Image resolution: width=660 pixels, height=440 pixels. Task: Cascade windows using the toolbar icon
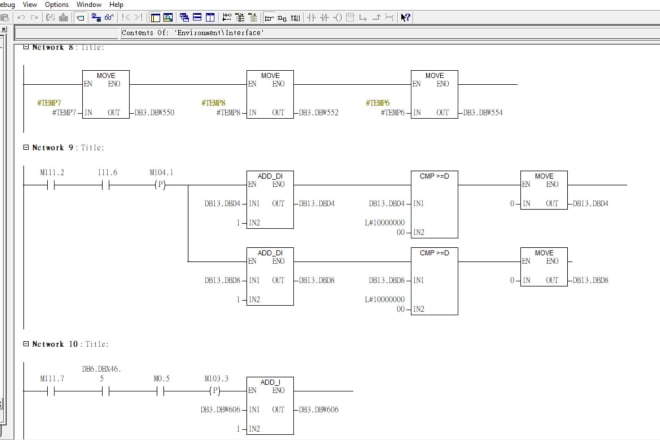tap(184, 17)
